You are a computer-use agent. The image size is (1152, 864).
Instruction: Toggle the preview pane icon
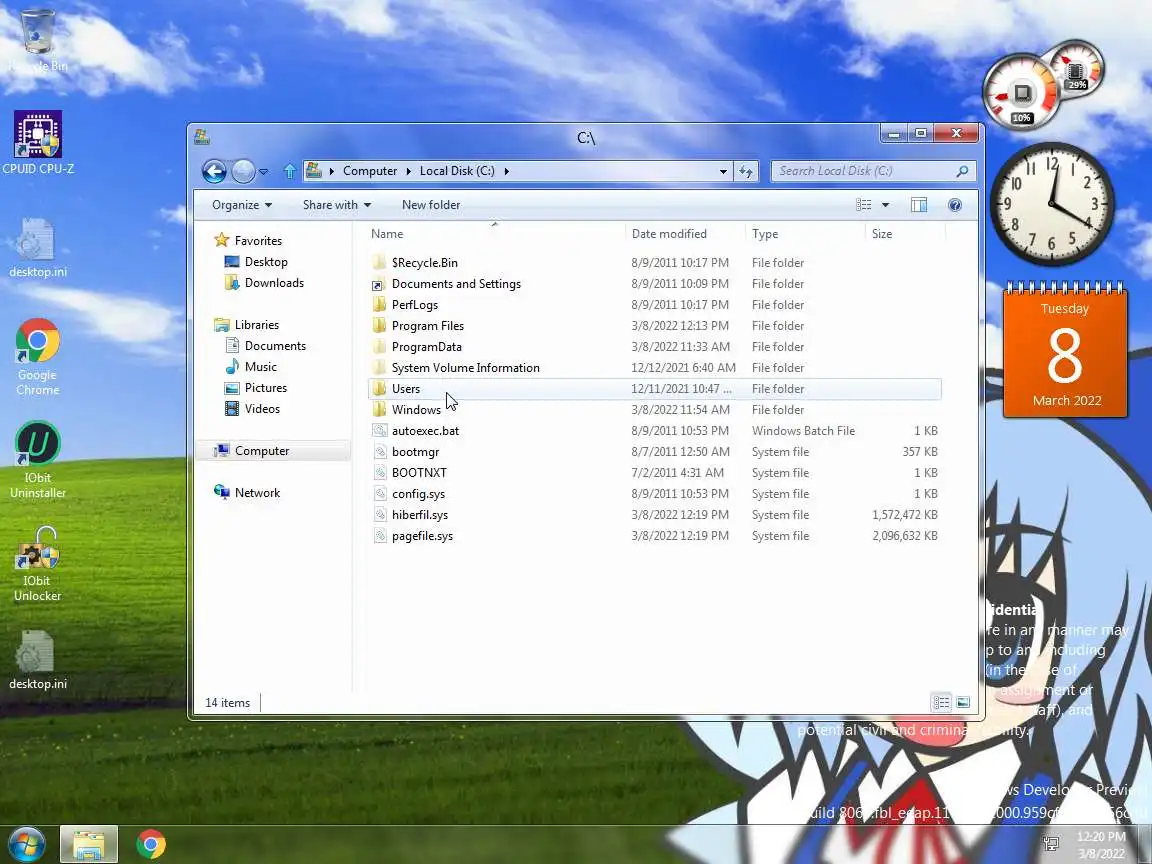[x=919, y=205]
